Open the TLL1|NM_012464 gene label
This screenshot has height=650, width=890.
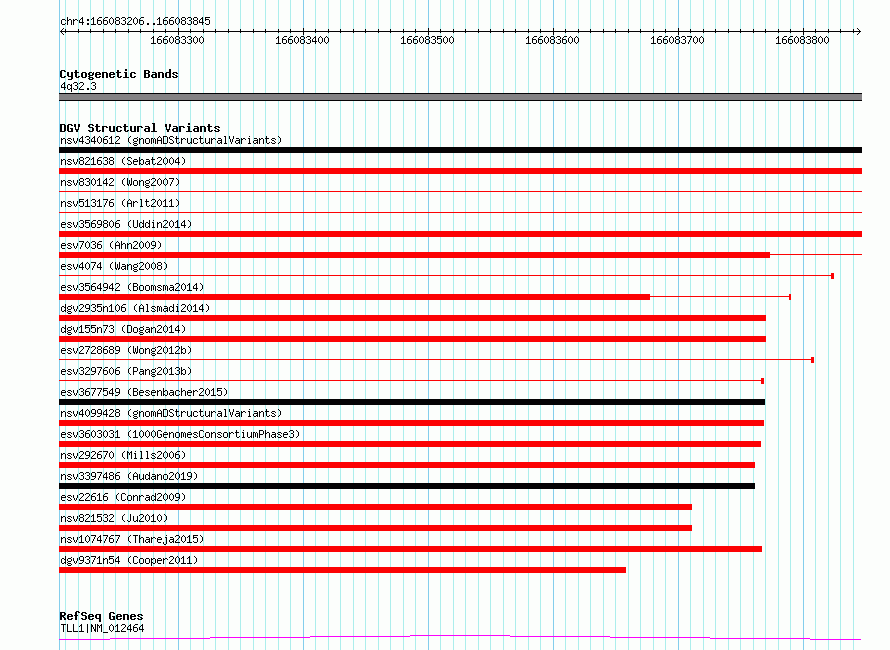click(102, 628)
